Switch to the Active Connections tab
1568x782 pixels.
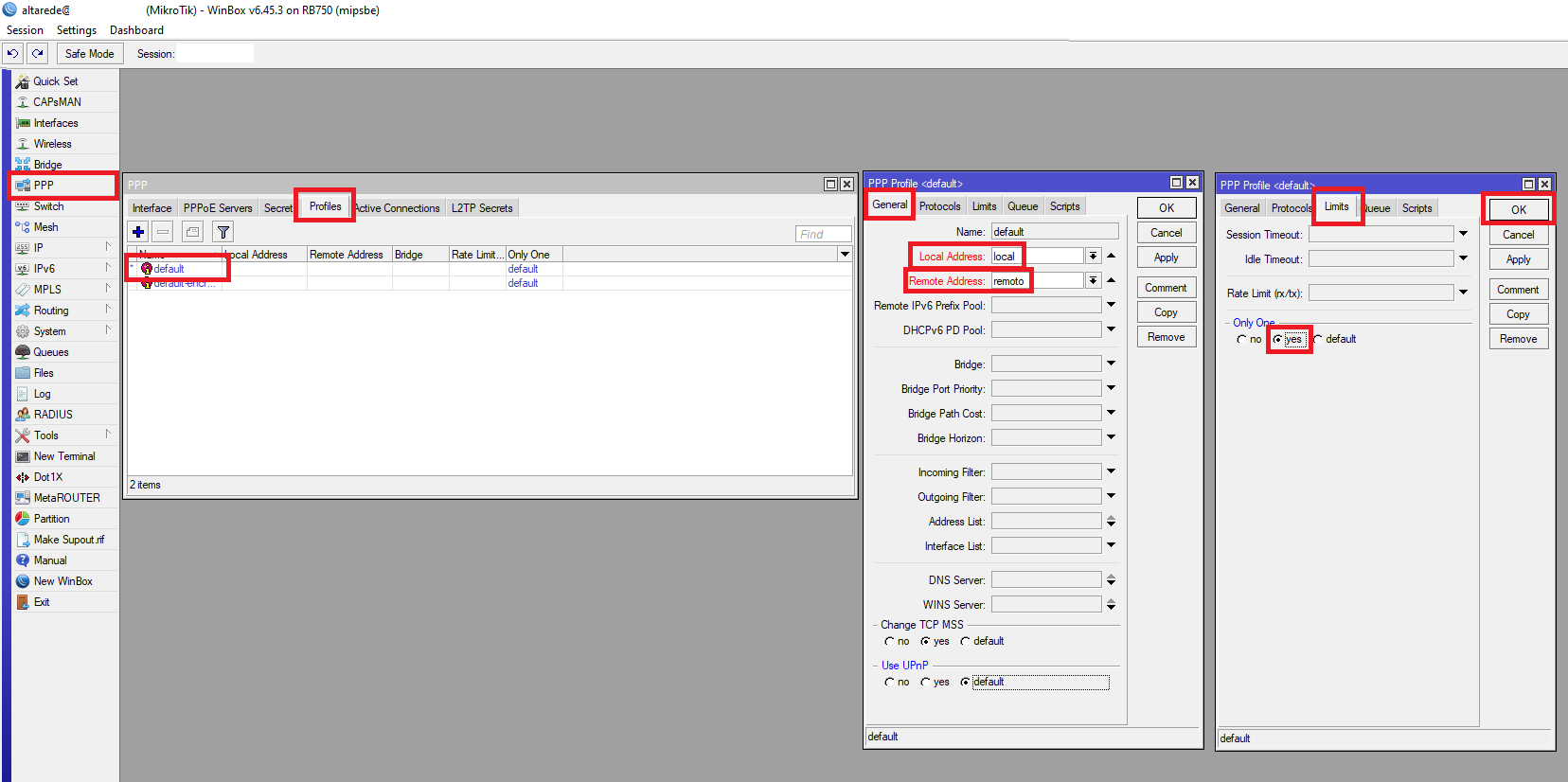[x=398, y=208]
